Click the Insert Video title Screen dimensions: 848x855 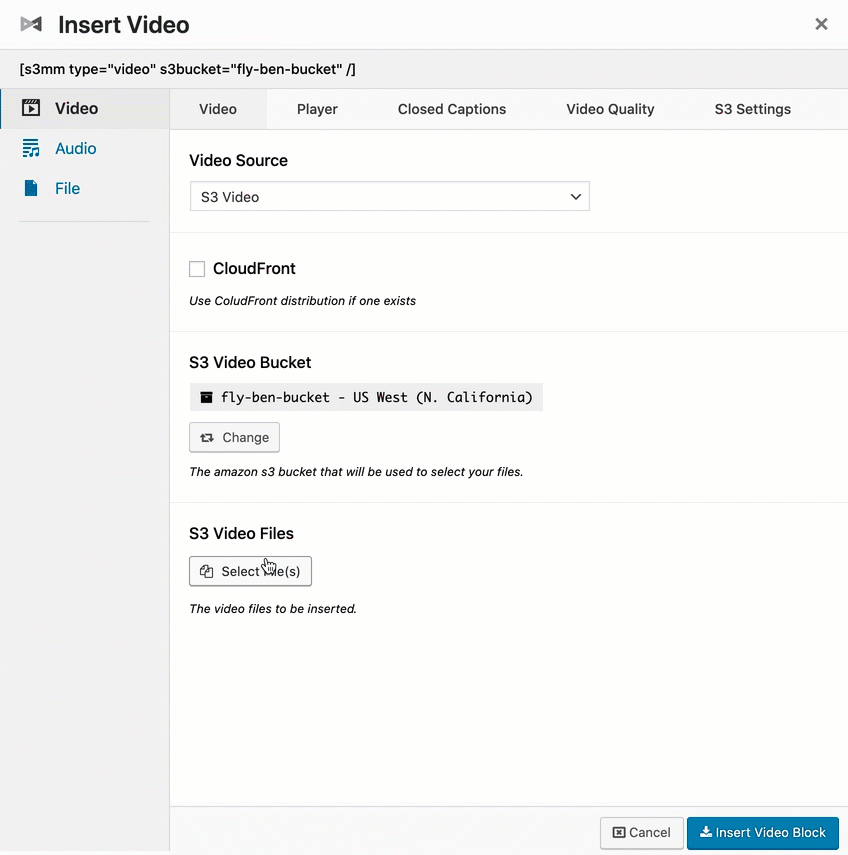tap(124, 25)
